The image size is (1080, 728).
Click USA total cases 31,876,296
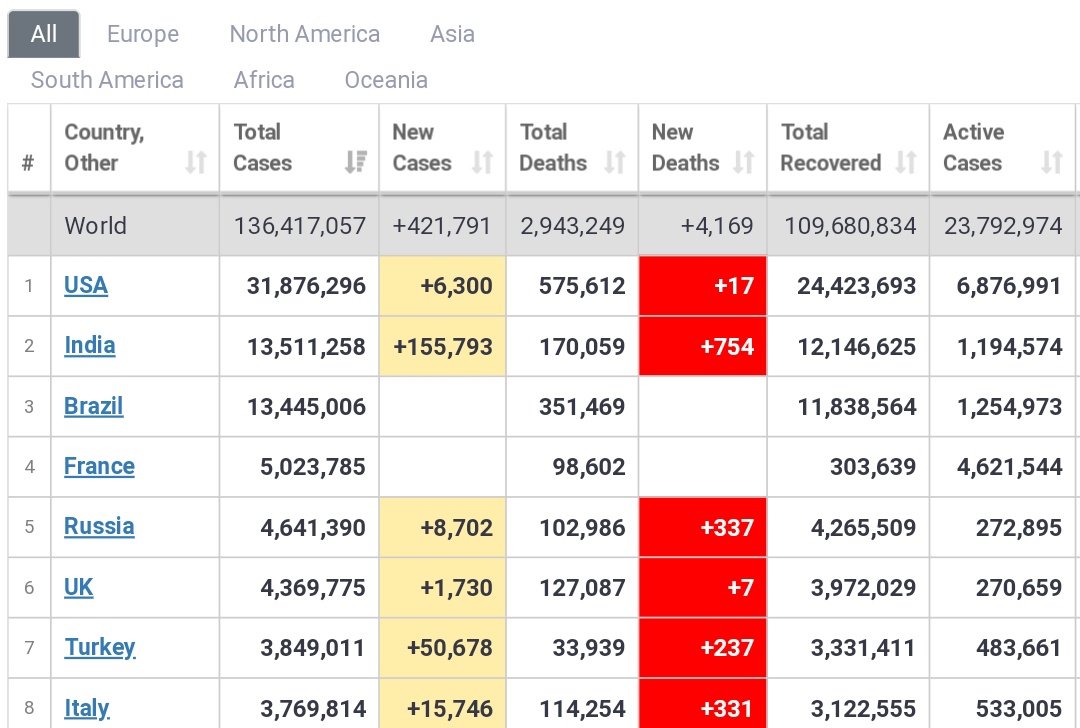[307, 286]
